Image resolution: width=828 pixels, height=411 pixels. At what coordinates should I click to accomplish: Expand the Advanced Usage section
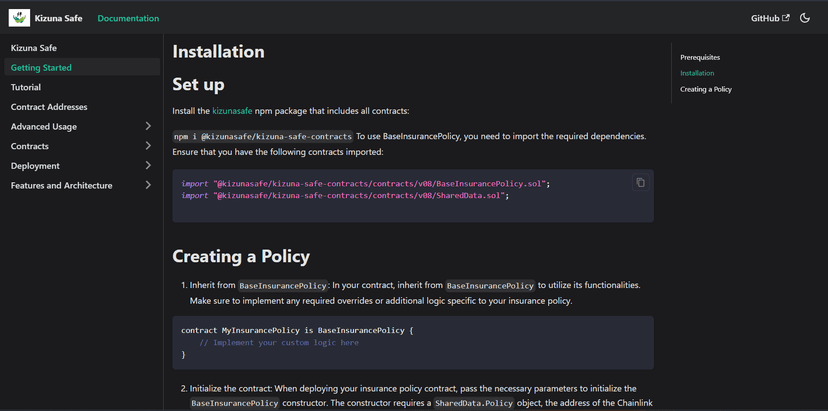click(x=82, y=126)
